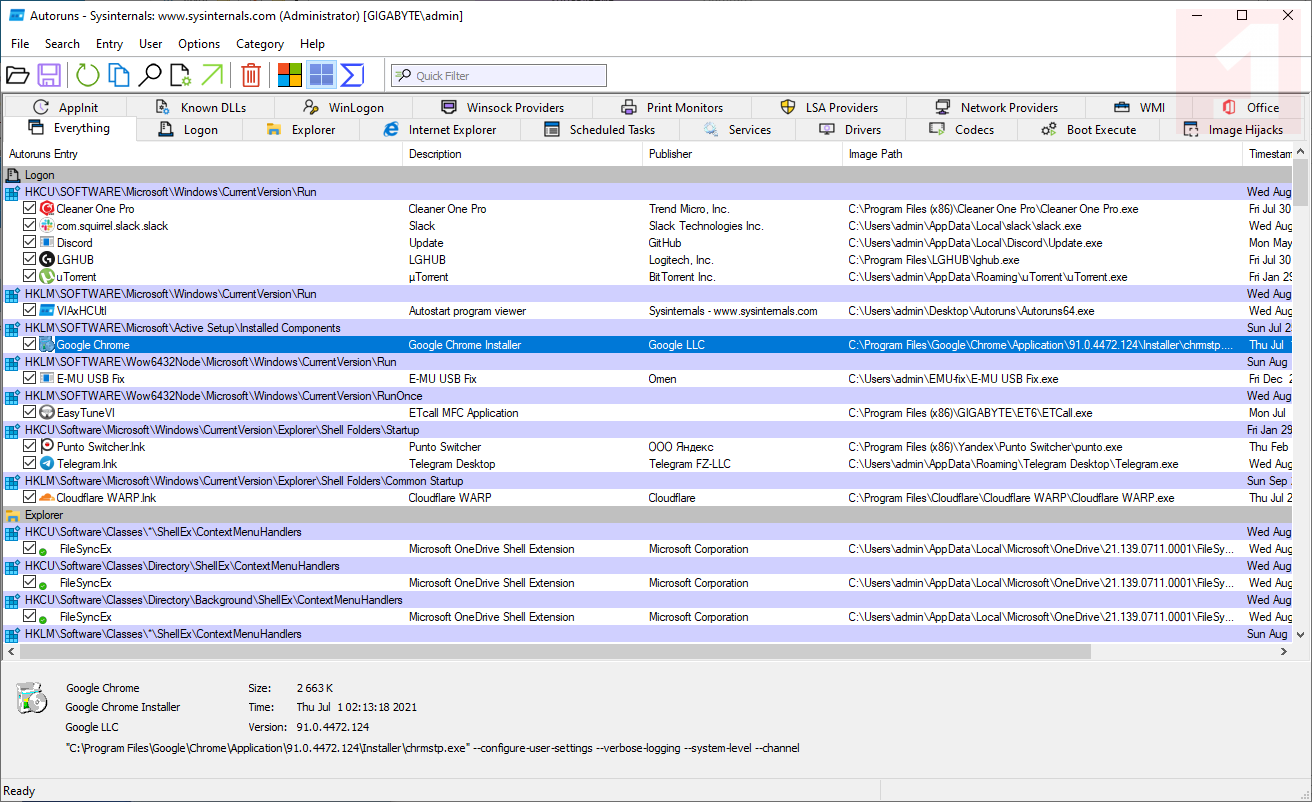Open the Services tab
Viewport: 1312px width, 802px height.
[748, 130]
